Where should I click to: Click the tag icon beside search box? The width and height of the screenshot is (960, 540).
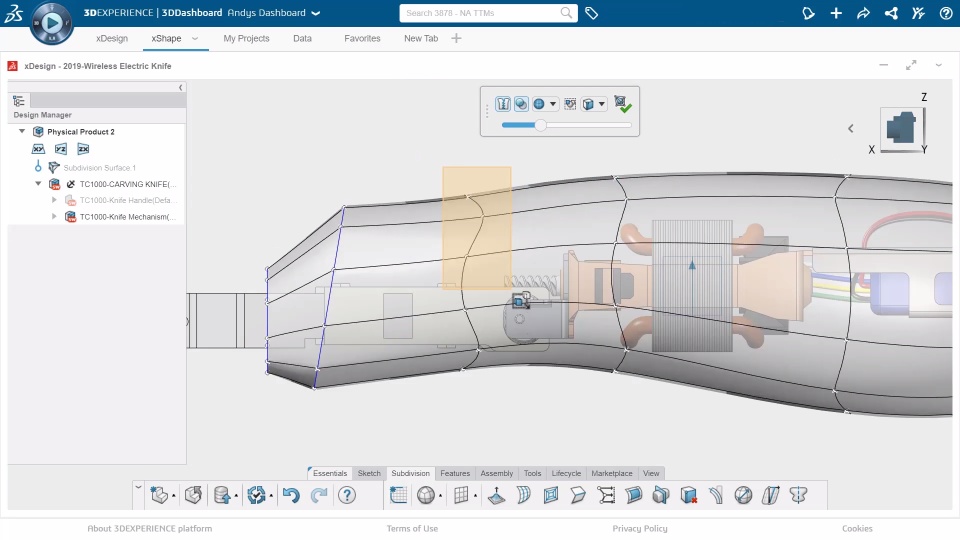[592, 13]
